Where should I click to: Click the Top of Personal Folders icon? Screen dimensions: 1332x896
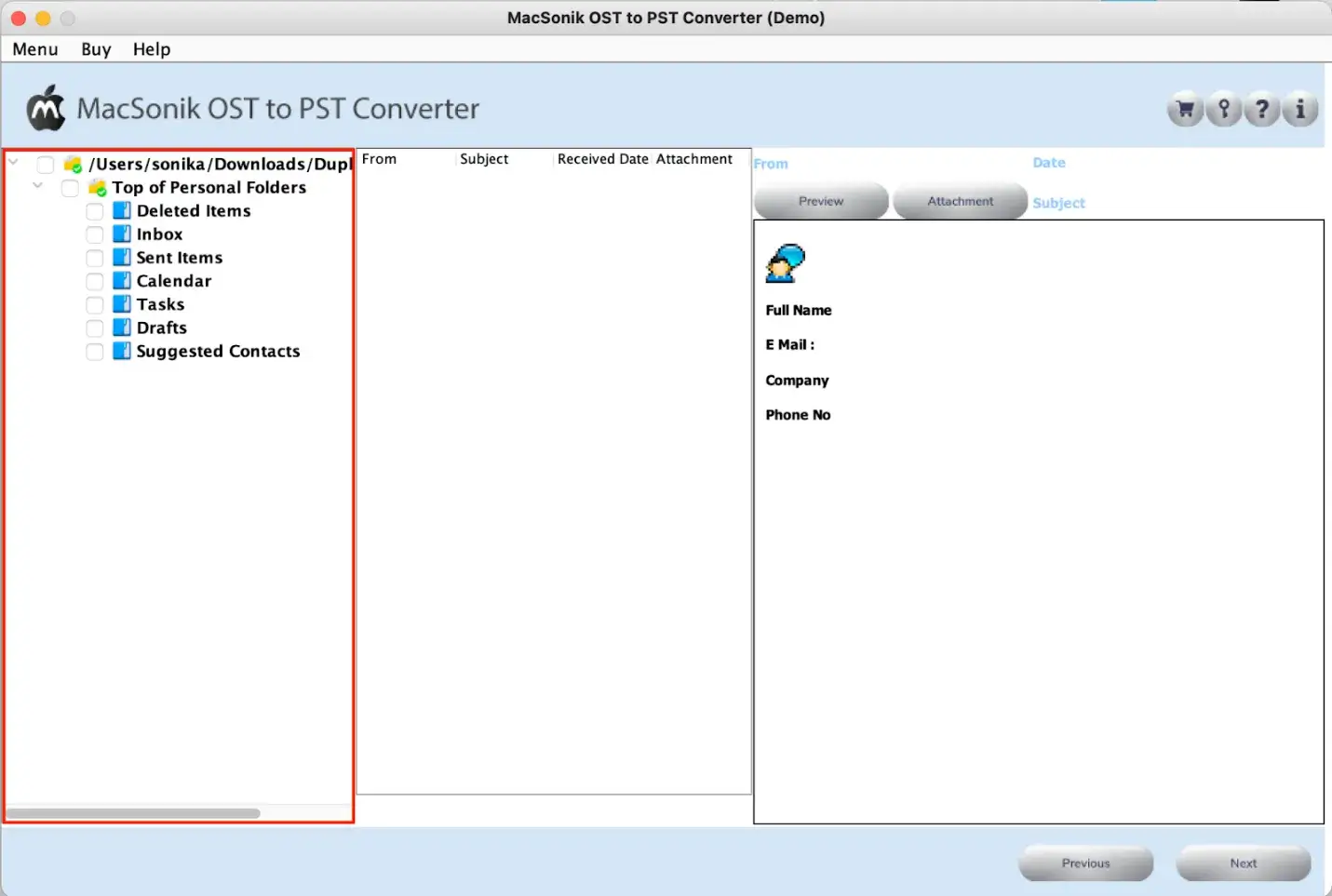[98, 188]
